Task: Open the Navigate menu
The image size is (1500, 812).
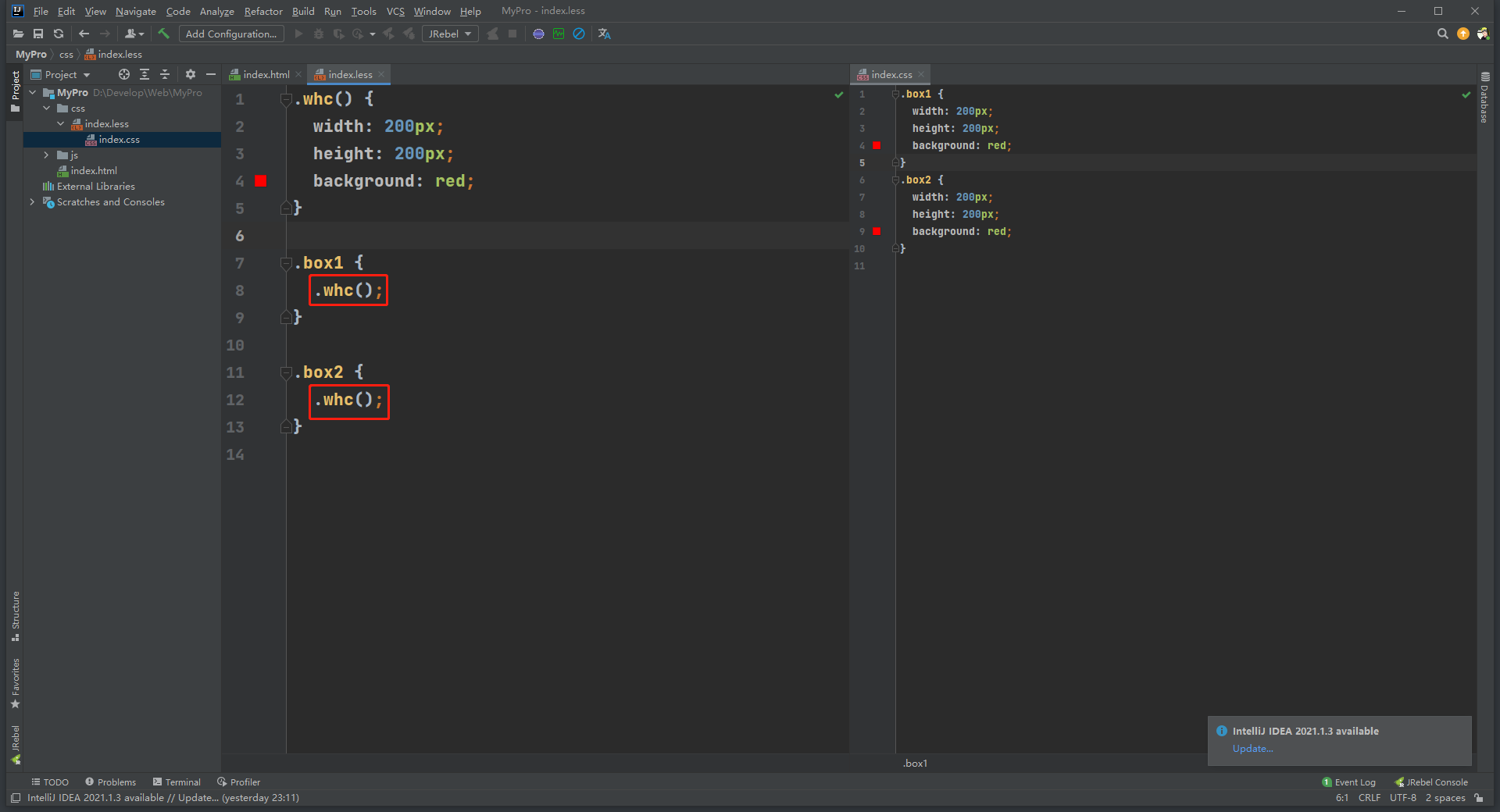Action: coord(136,11)
